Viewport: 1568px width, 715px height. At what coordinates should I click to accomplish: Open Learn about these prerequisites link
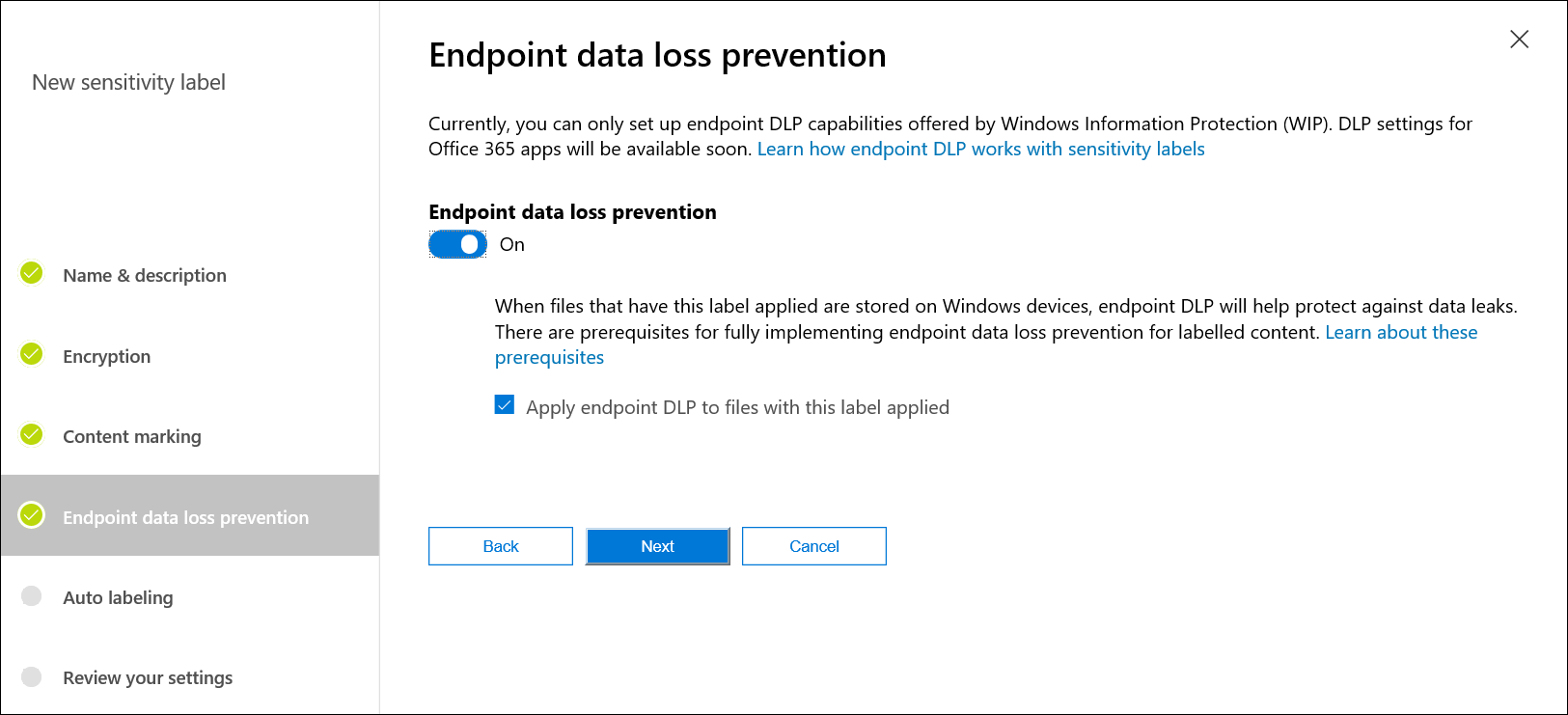pos(1400,333)
